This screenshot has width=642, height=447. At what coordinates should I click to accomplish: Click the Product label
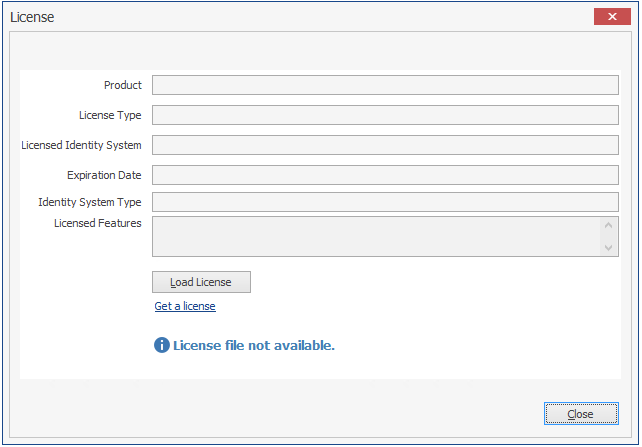(x=123, y=85)
